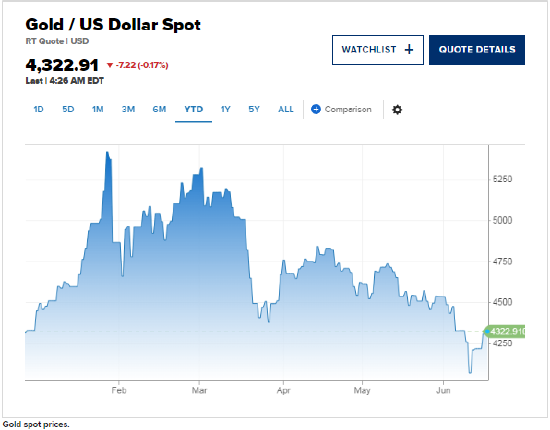Click the Gold / US Dollar Spot title
This screenshot has width=550, height=430.
[x=113, y=25]
